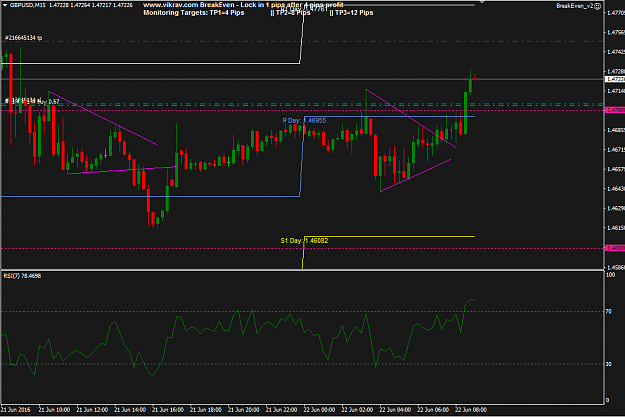Click the P Day: 1.46955 pivot label
The image size is (625, 417).
tap(304, 120)
